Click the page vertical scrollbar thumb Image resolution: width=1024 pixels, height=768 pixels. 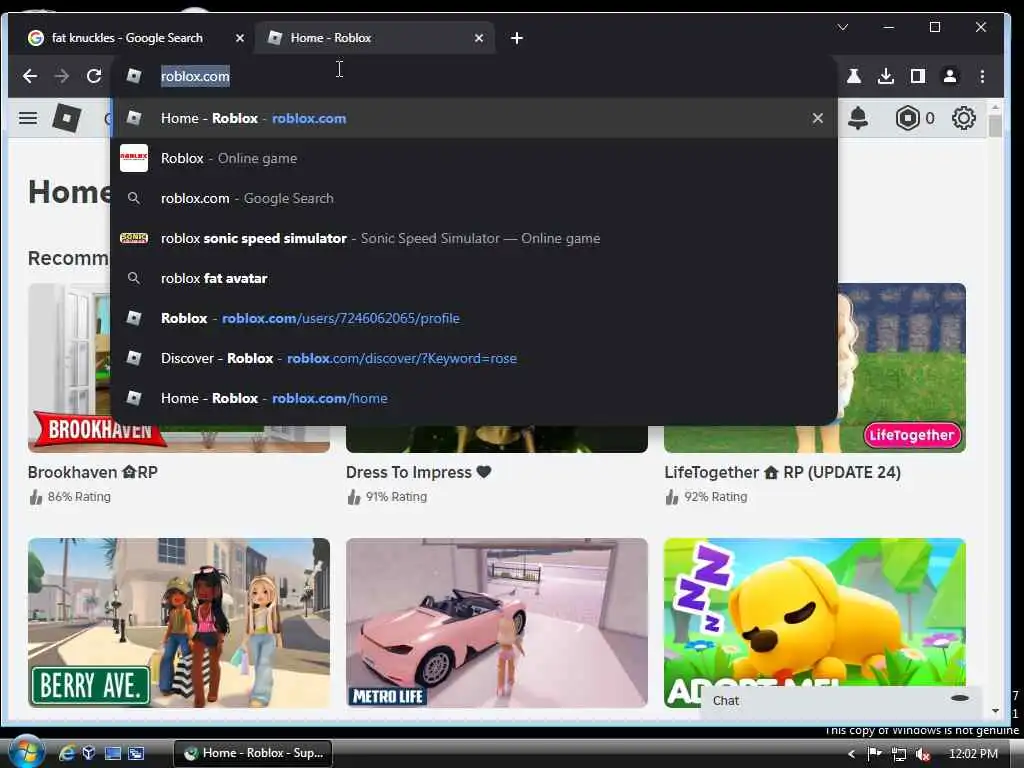tap(995, 125)
